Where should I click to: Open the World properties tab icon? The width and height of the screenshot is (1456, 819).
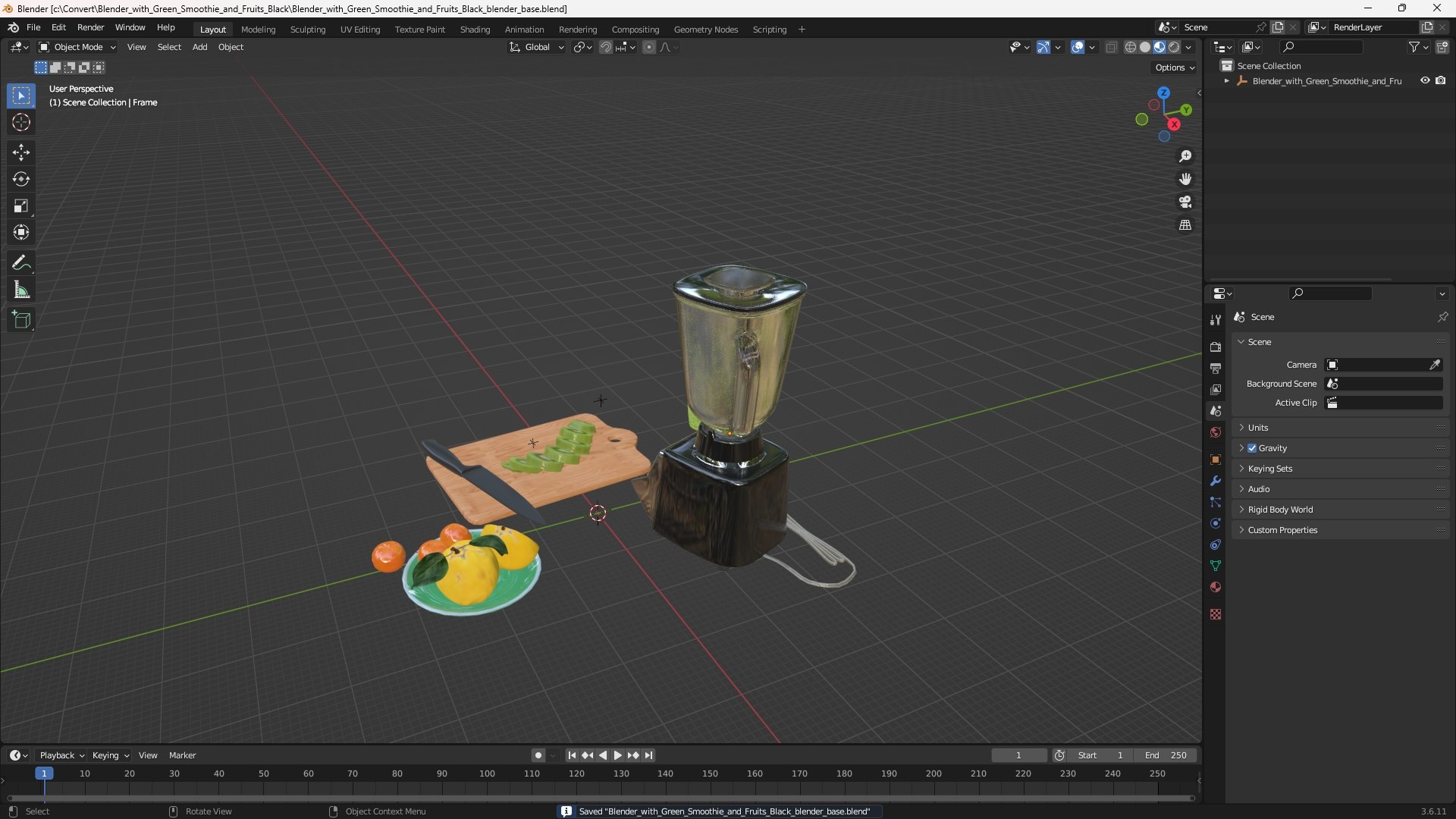point(1216,432)
